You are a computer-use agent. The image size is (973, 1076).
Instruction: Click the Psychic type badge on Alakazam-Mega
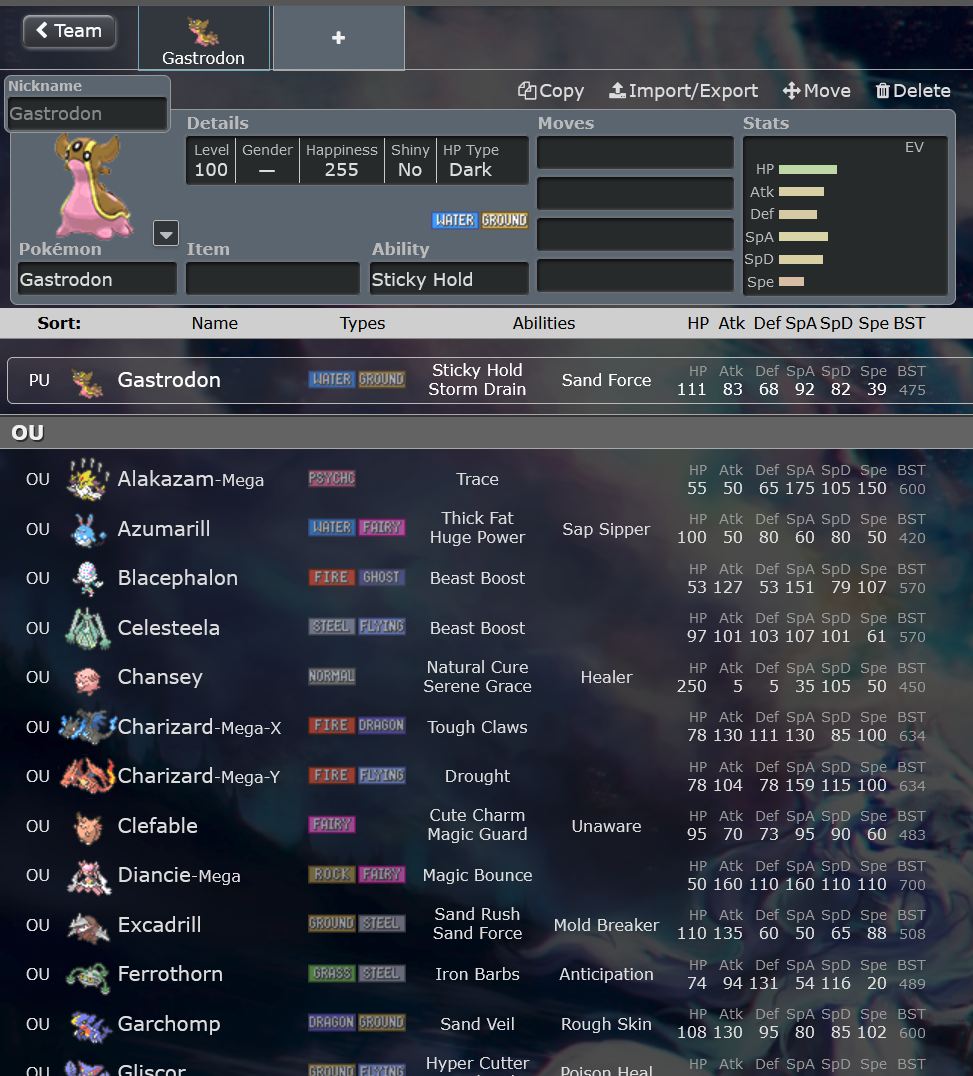click(332, 478)
